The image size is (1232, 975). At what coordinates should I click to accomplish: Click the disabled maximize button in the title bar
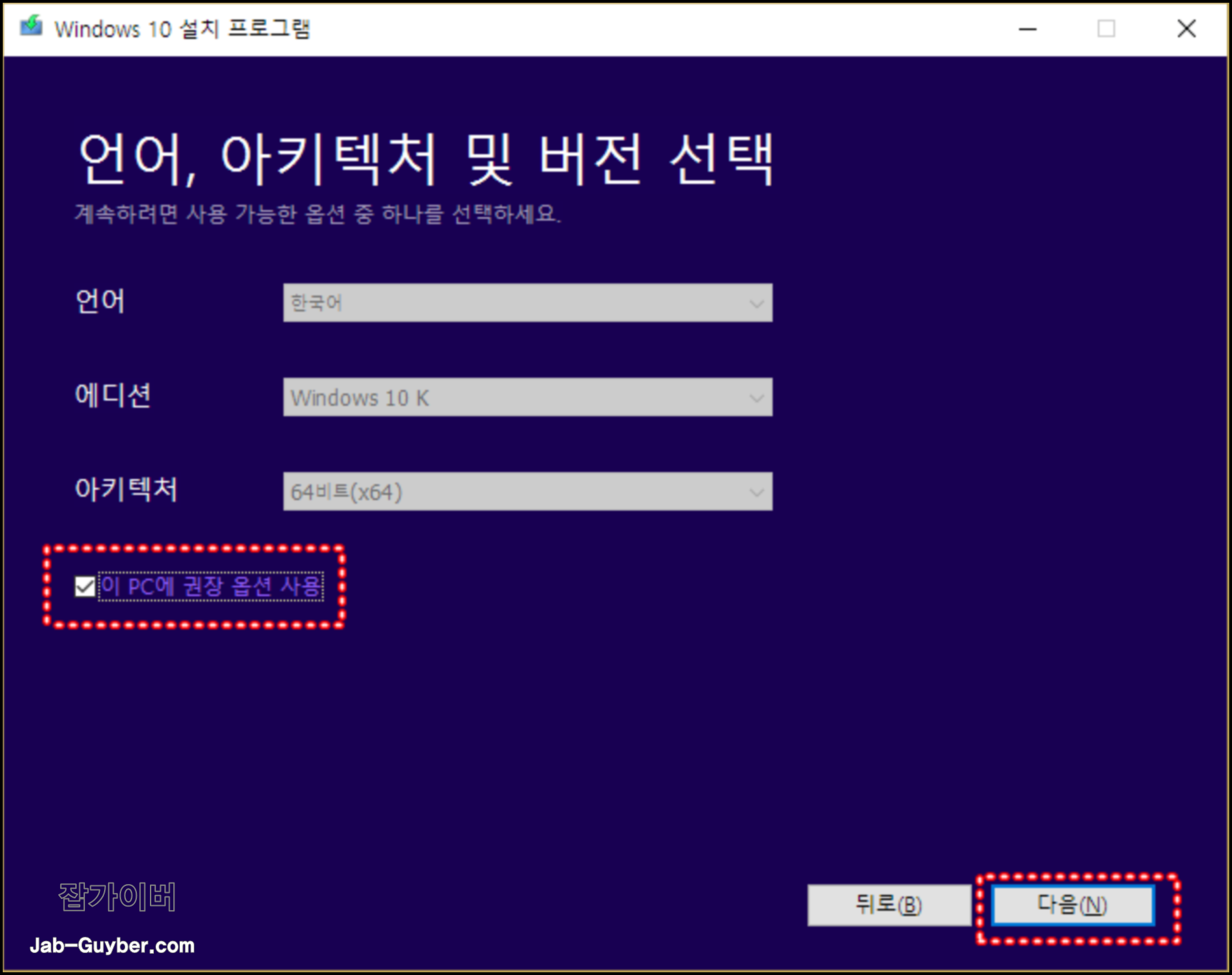click(1106, 29)
